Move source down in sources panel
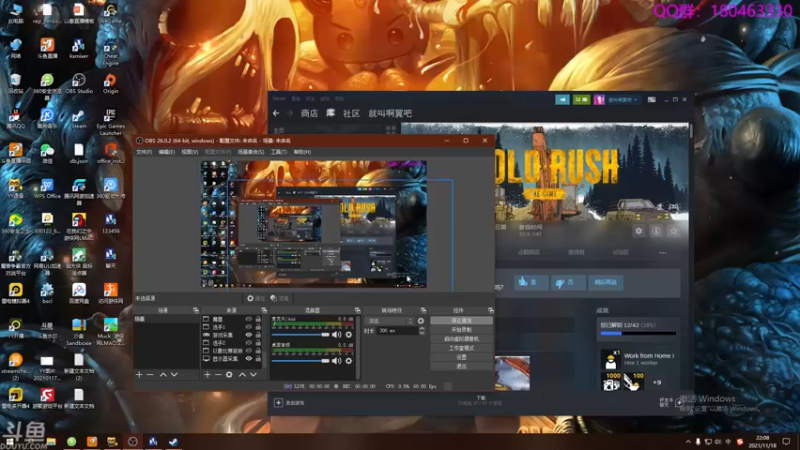800x450 pixels. (x=253, y=374)
